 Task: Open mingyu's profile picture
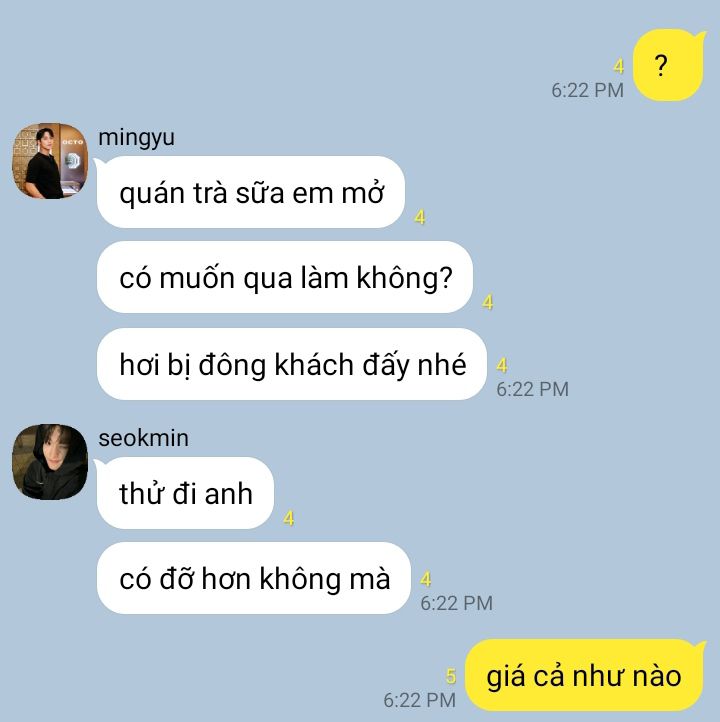click(x=50, y=161)
